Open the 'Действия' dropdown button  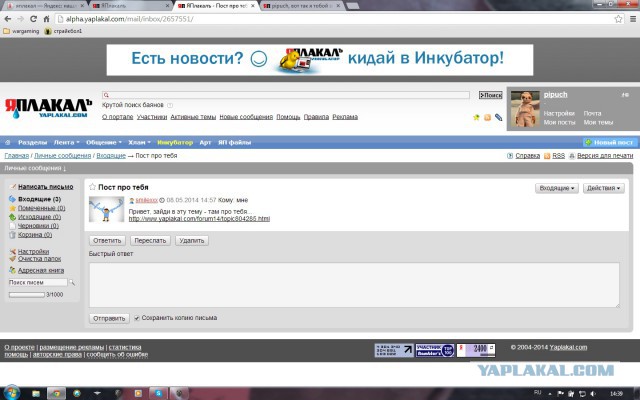(x=603, y=188)
